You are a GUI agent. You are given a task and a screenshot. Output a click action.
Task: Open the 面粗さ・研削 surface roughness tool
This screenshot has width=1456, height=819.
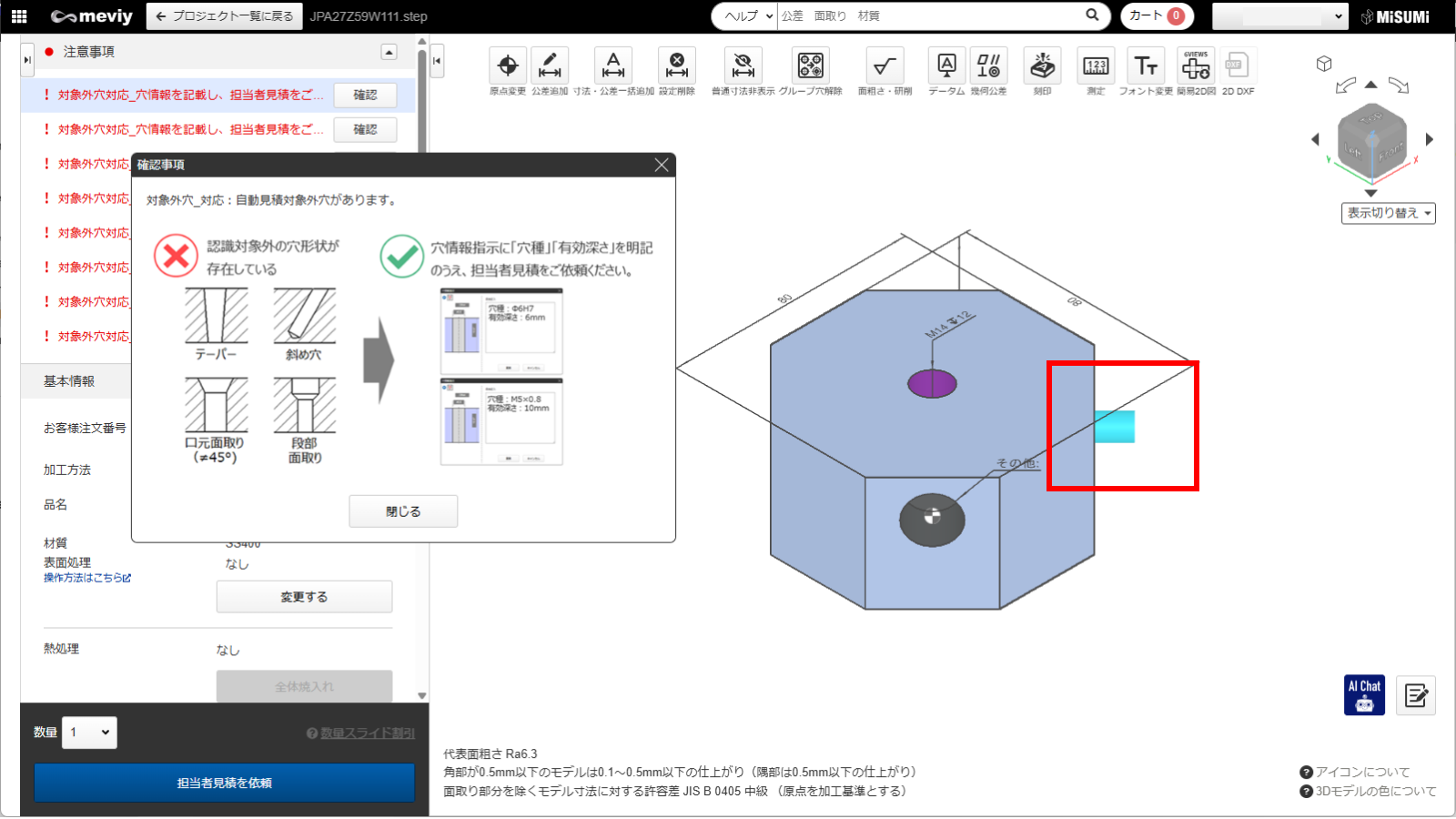(884, 66)
